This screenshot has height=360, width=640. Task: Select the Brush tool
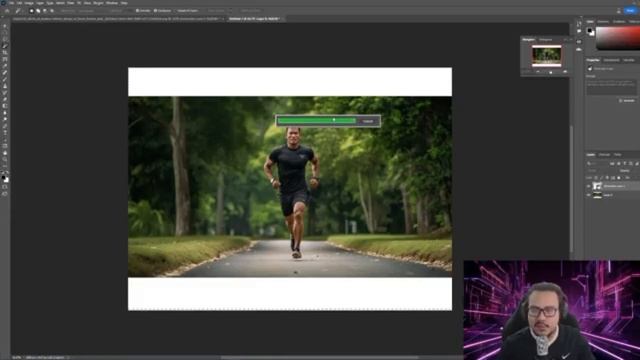[x=5, y=79]
